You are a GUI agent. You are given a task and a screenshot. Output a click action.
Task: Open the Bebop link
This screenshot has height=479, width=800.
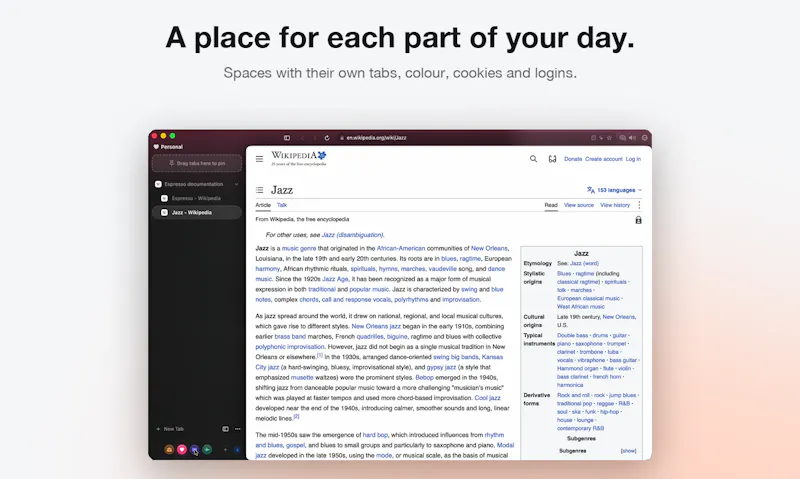pos(424,377)
